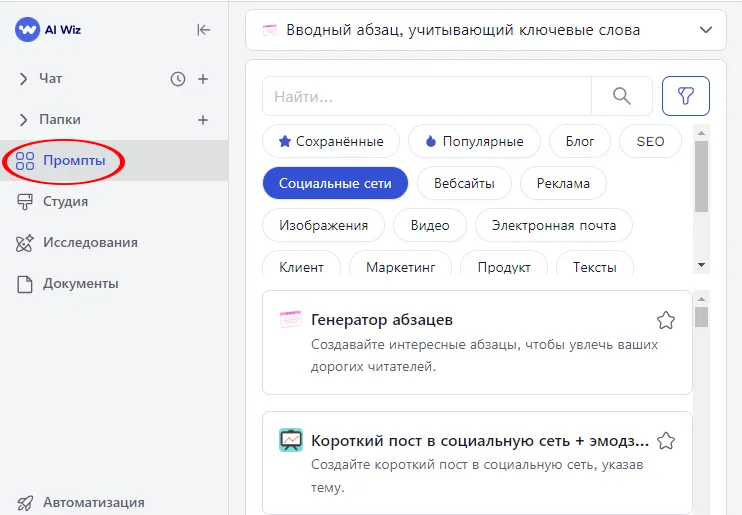Open chat history clock icon
This screenshot has width=742, height=515.
click(178, 79)
